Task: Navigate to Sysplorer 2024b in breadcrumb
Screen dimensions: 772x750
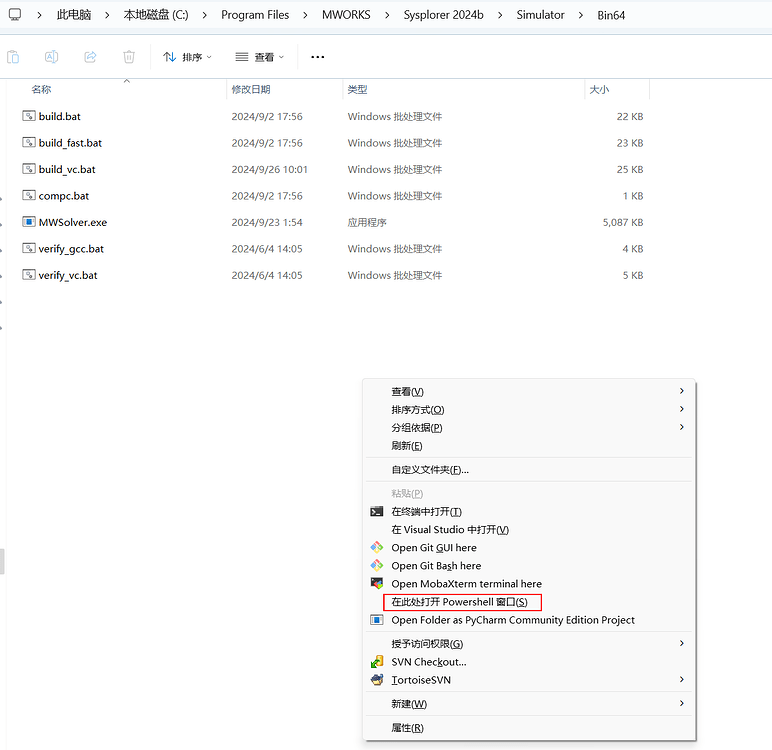Action: (x=444, y=15)
